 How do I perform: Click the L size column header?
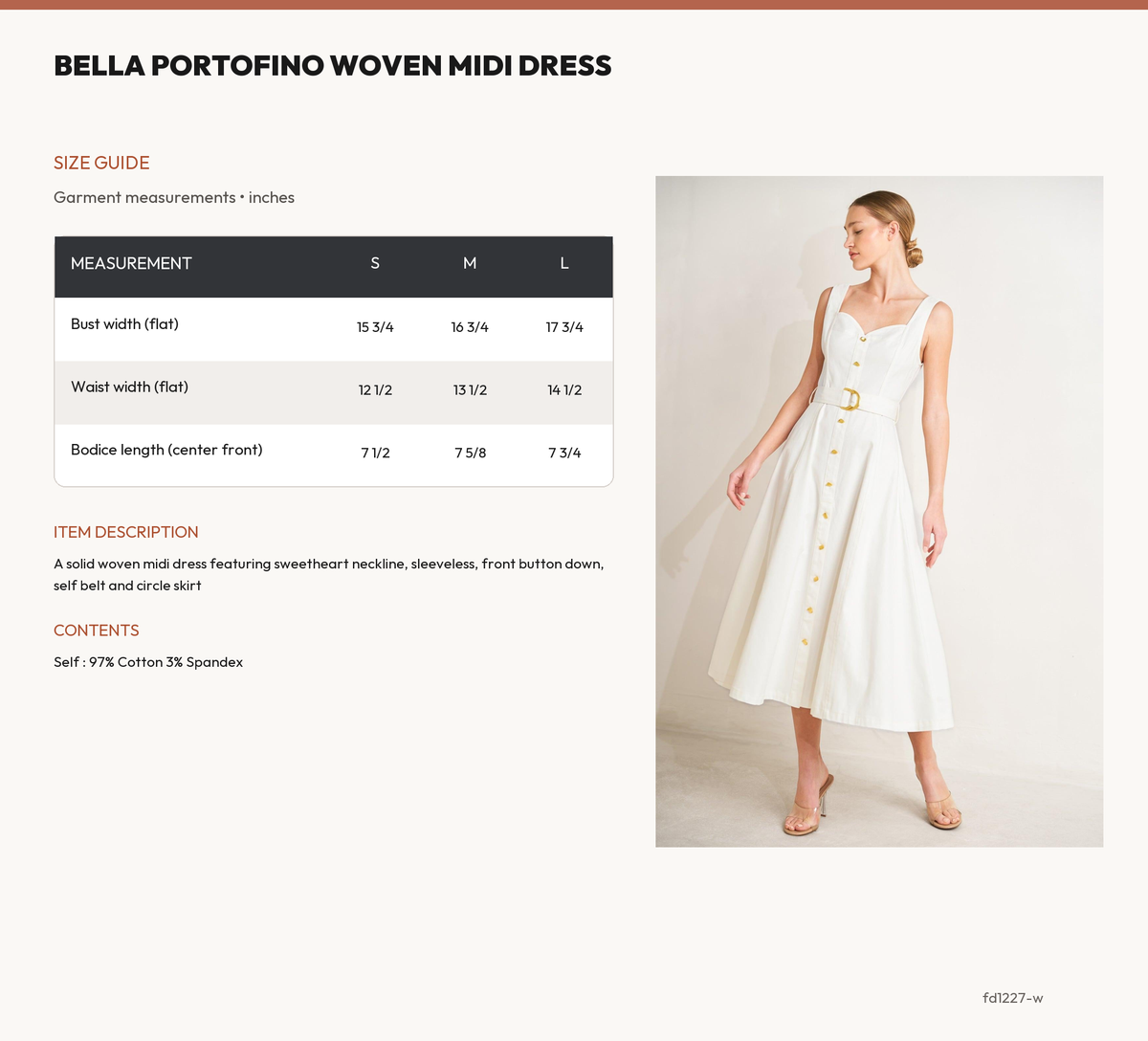(x=564, y=263)
